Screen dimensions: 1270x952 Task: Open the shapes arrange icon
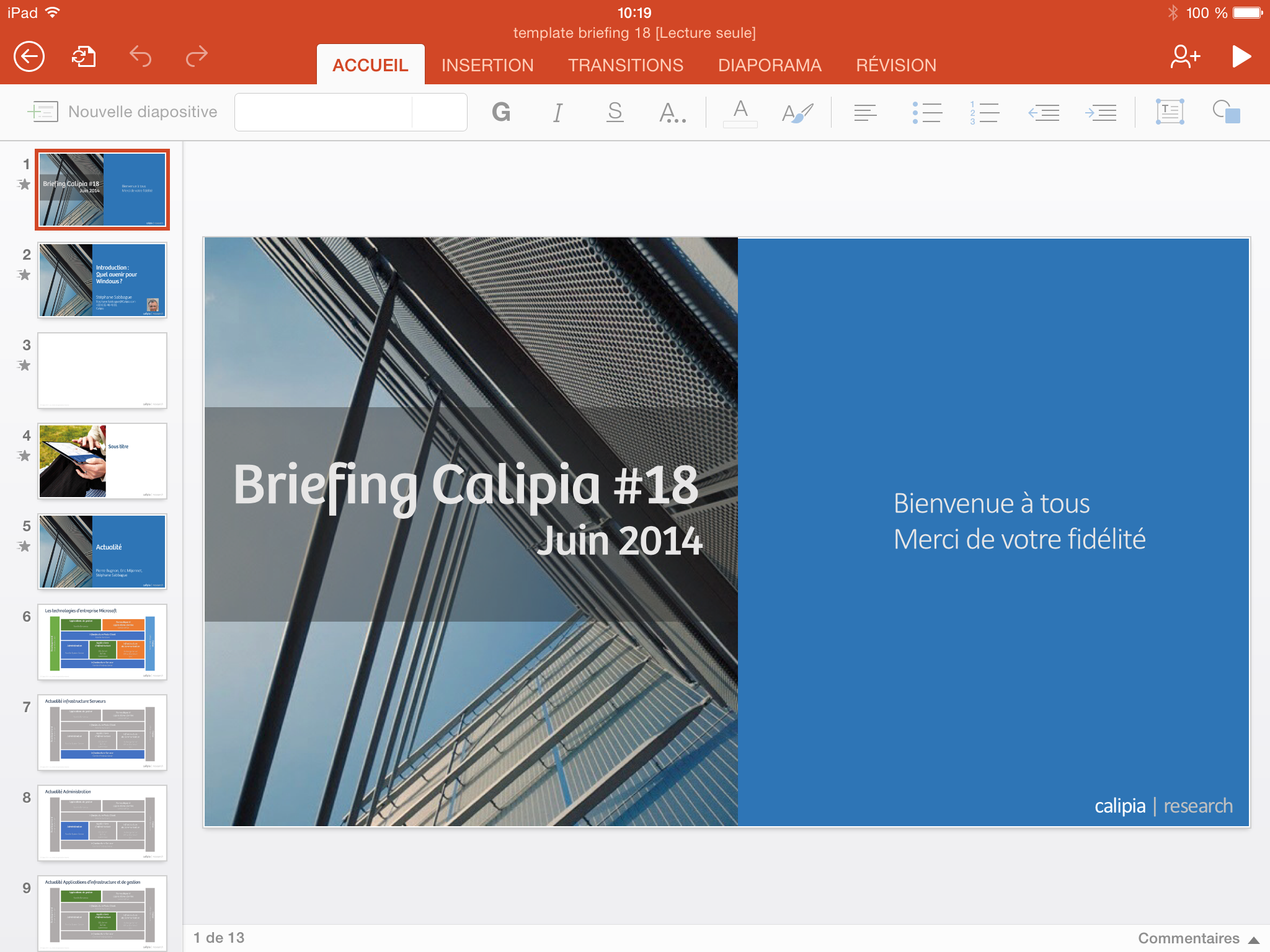(x=1226, y=112)
